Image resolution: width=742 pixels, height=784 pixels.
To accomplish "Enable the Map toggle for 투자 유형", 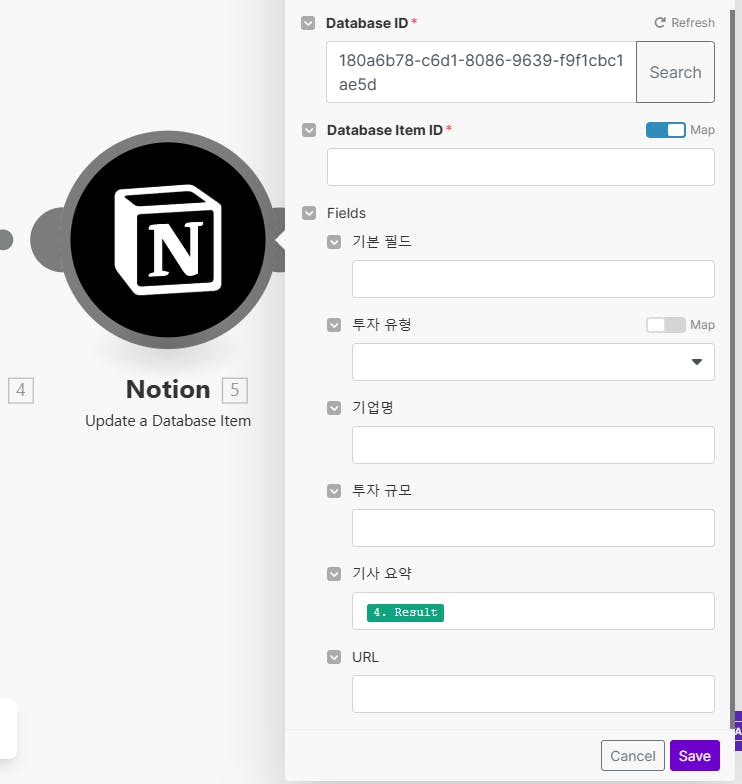I will pyautogui.click(x=666, y=325).
